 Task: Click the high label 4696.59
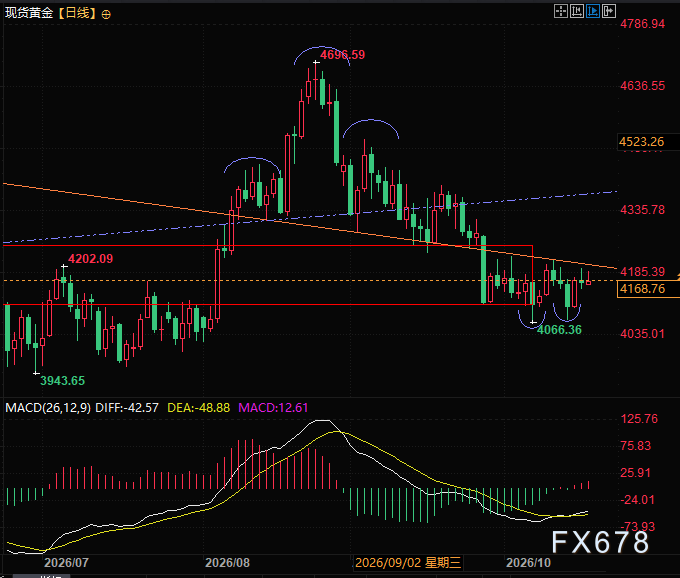click(343, 55)
